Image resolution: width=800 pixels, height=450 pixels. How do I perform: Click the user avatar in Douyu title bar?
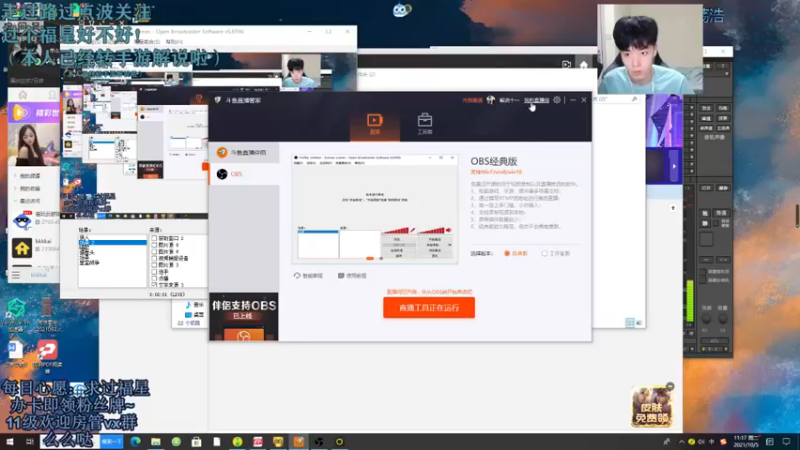[490, 100]
